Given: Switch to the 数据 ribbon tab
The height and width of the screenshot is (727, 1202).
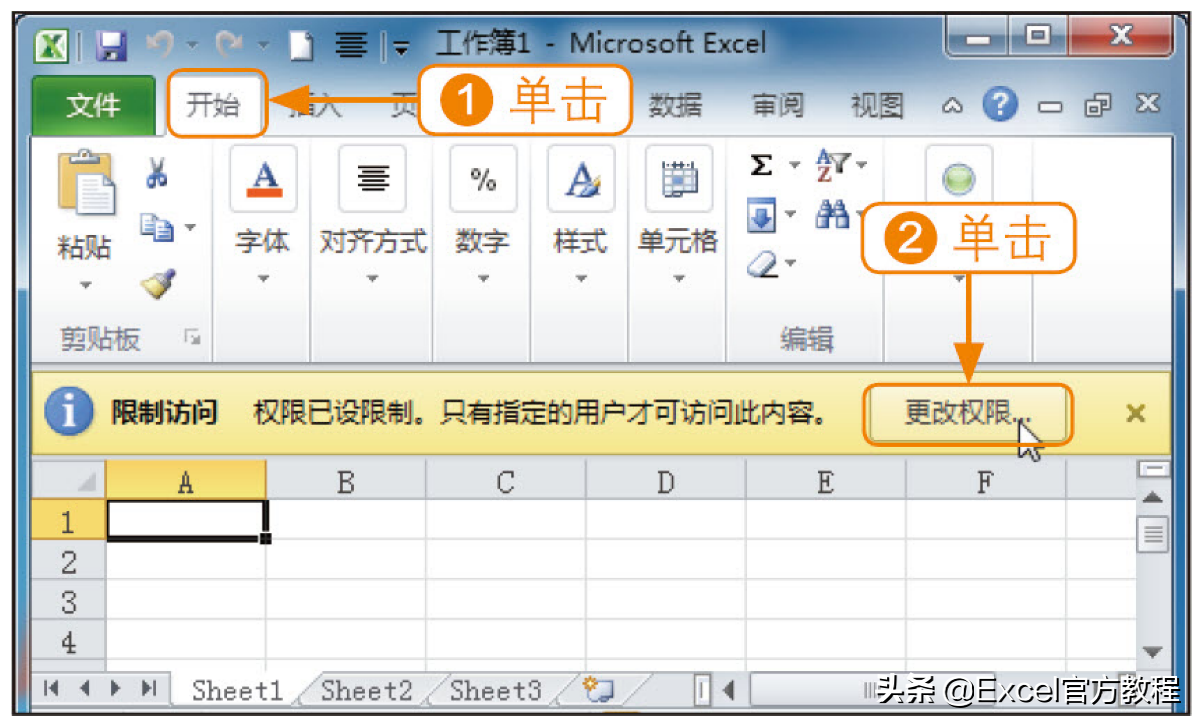Looking at the screenshot, I should (675, 104).
